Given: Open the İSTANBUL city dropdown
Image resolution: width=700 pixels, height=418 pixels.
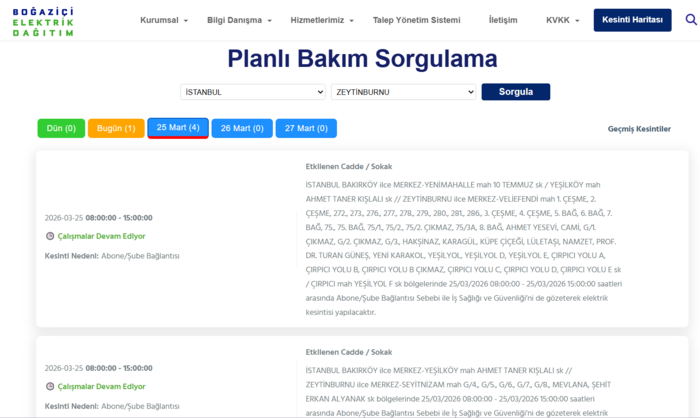Looking at the screenshot, I should tap(253, 92).
